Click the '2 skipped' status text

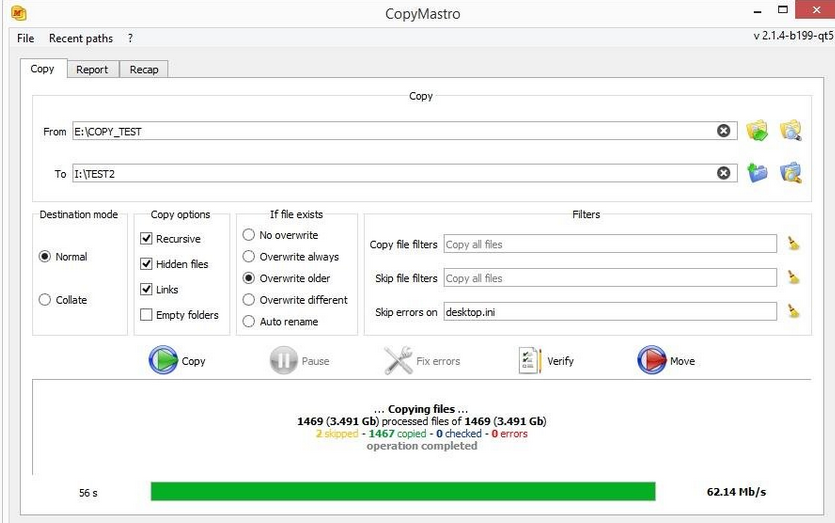coord(337,434)
